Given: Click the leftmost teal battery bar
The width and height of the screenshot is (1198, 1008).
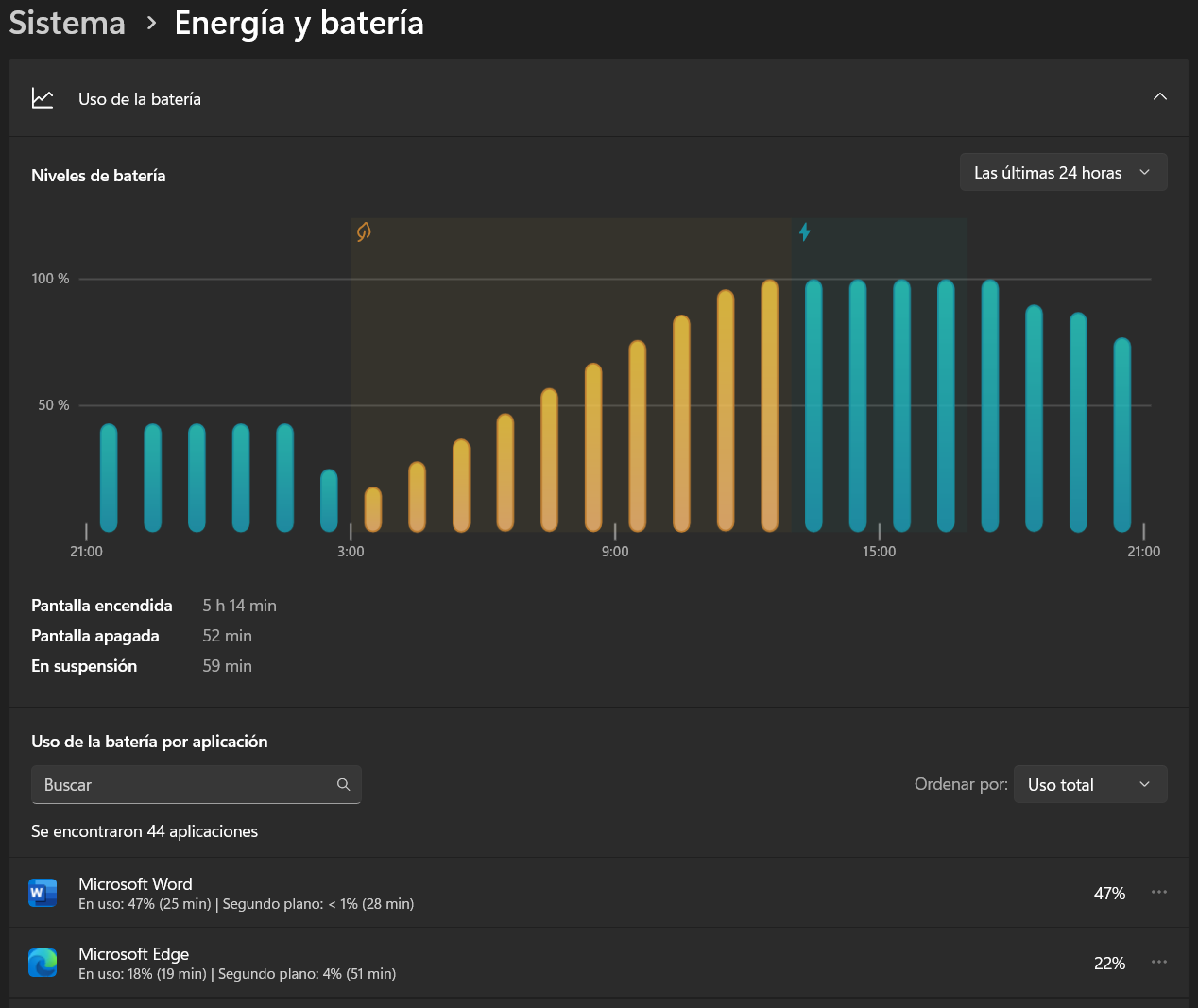Looking at the screenshot, I should tap(109, 477).
